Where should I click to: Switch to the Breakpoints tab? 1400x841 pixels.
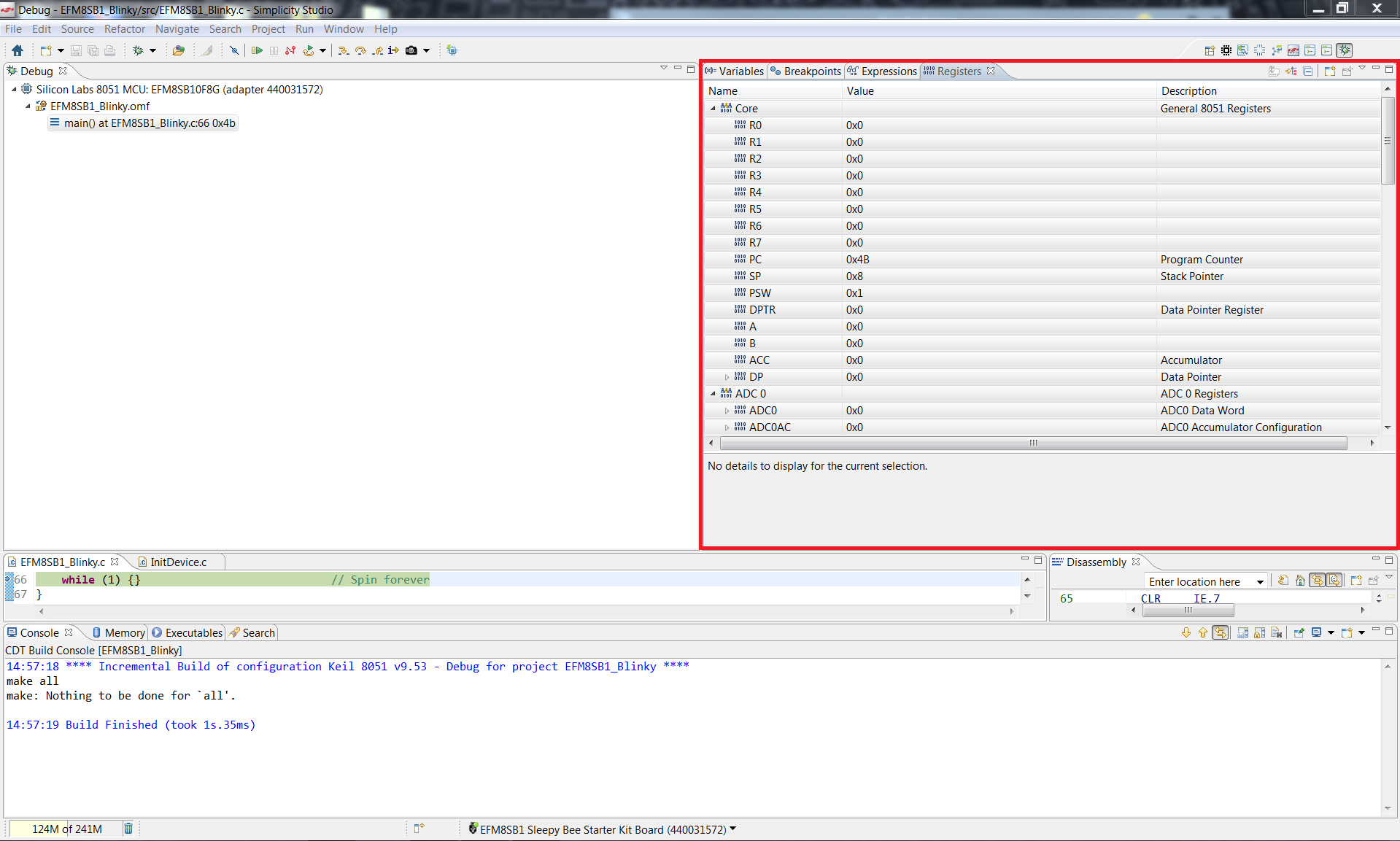point(806,71)
